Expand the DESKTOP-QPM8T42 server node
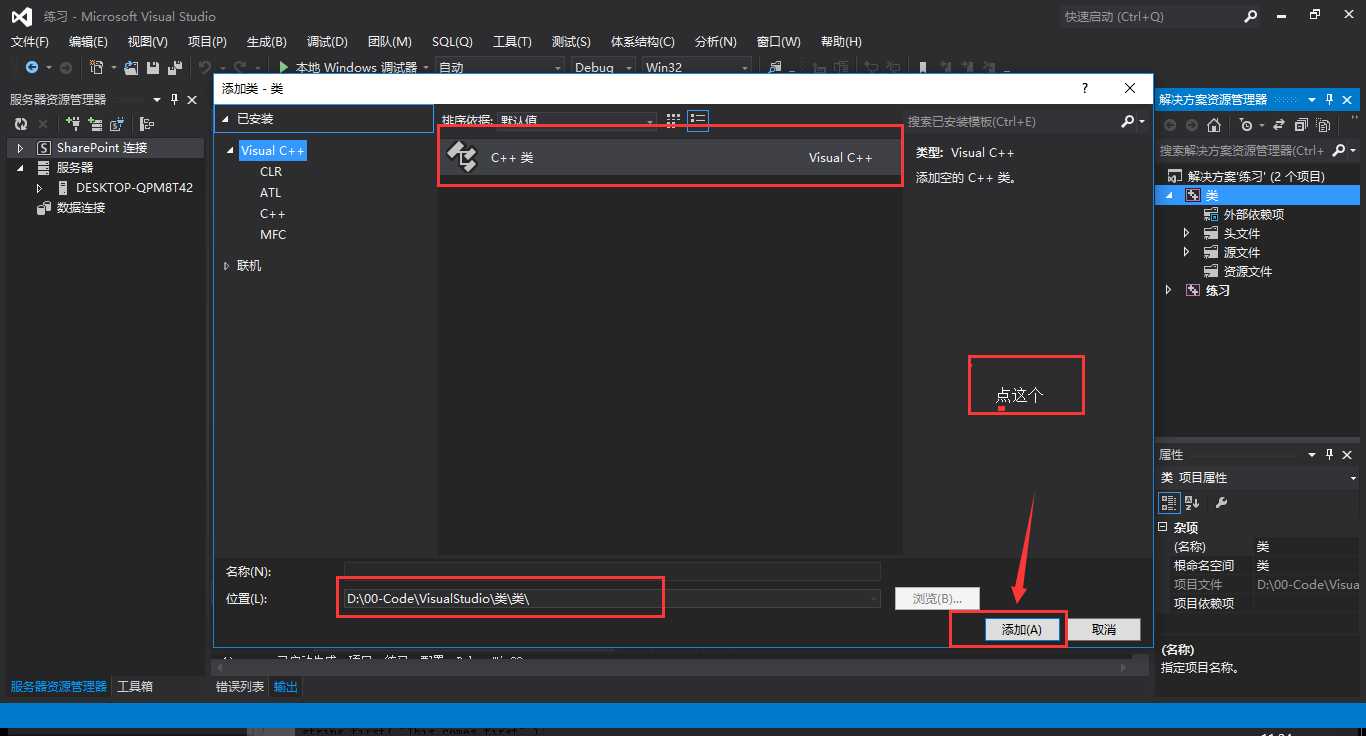The width and height of the screenshot is (1366, 736). (x=39, y=188)
